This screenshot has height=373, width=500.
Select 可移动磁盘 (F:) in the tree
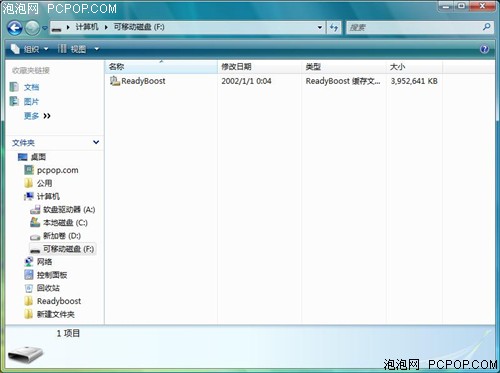pyautogui.click(x=68, y=249)
